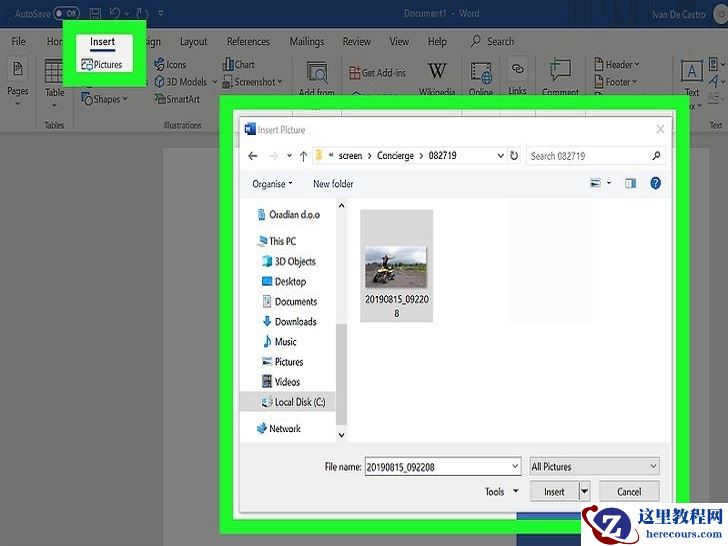Expand the File name combo box arrow
The width and height of the screenshot is (728, 546).
(x=515, y=466)
